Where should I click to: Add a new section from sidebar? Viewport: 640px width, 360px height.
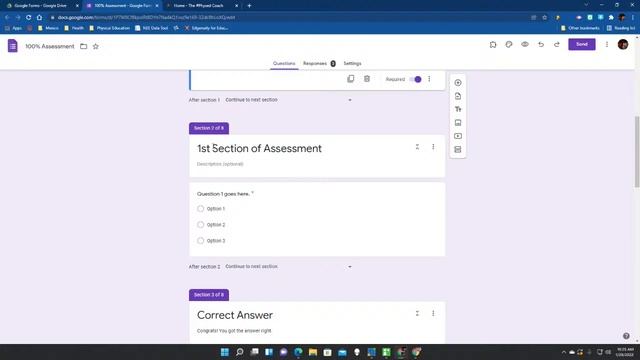(x=458, y=149)
